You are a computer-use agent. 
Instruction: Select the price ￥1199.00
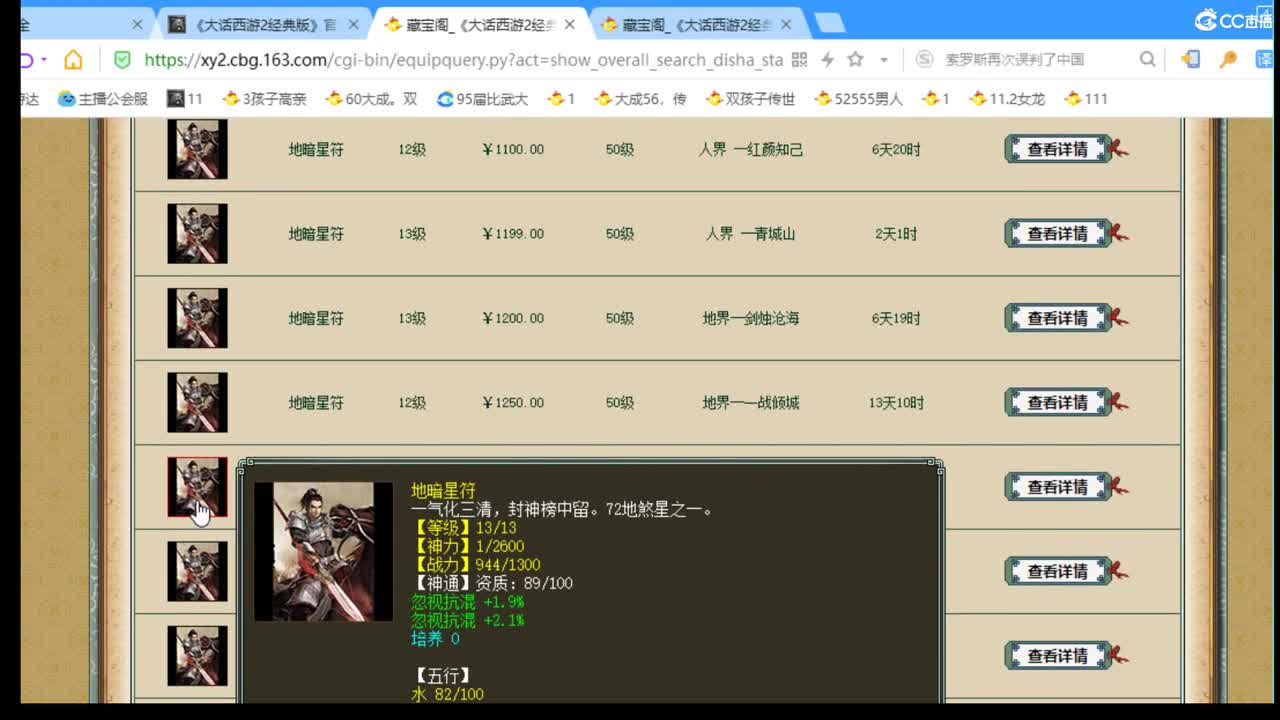(x=513, y=233)
